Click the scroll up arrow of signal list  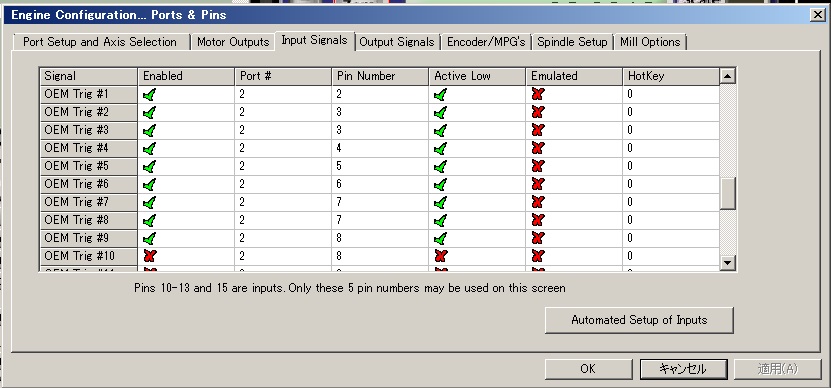pos(728,76)
